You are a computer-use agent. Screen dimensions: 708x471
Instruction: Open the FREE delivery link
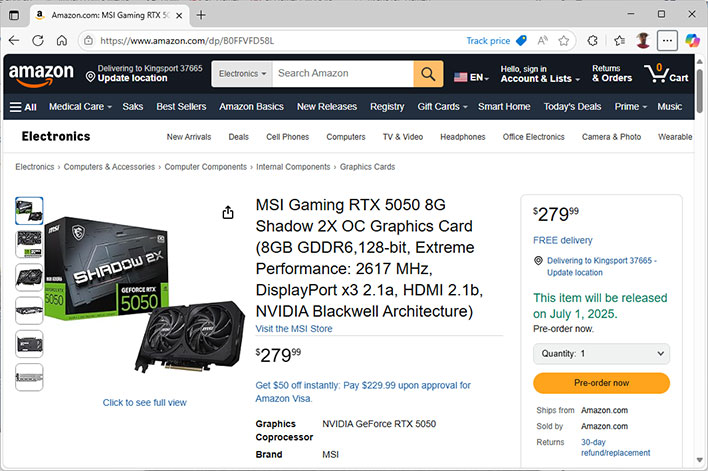(563, 240)
